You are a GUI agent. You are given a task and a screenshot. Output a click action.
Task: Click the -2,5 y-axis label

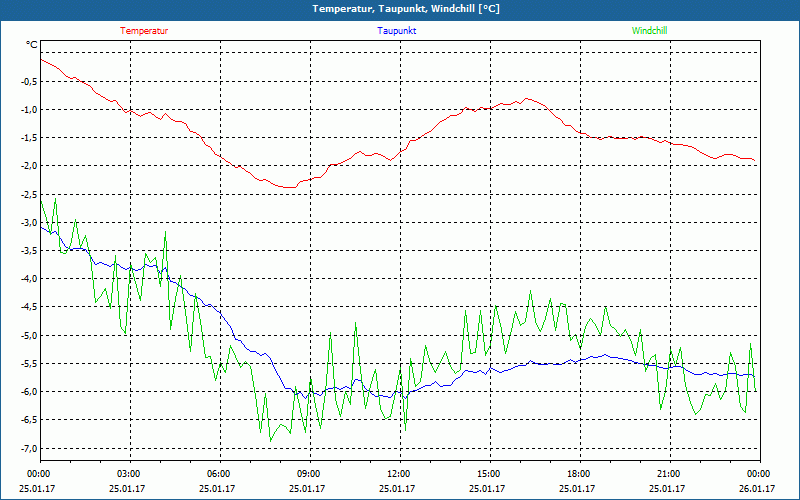(29, 194)
